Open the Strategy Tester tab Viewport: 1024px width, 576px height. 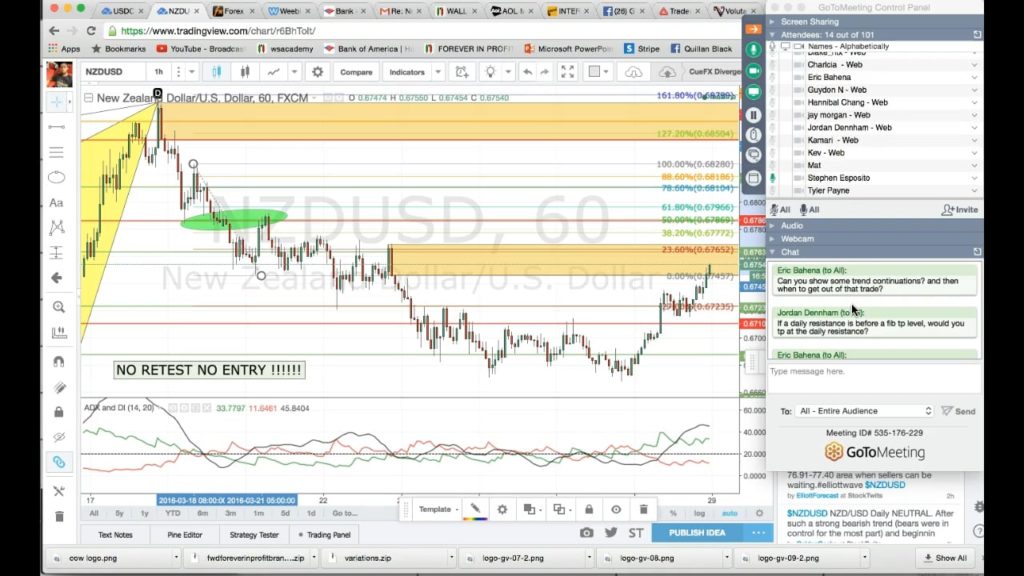[x=254, y=534]
